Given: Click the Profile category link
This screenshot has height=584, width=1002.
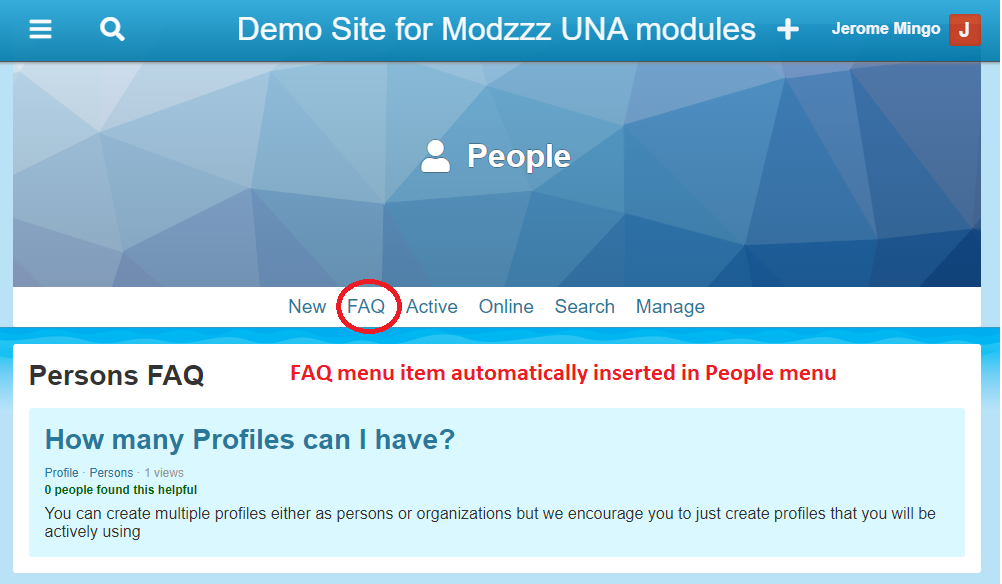Looking at the screenshot, I should point(61,473).
